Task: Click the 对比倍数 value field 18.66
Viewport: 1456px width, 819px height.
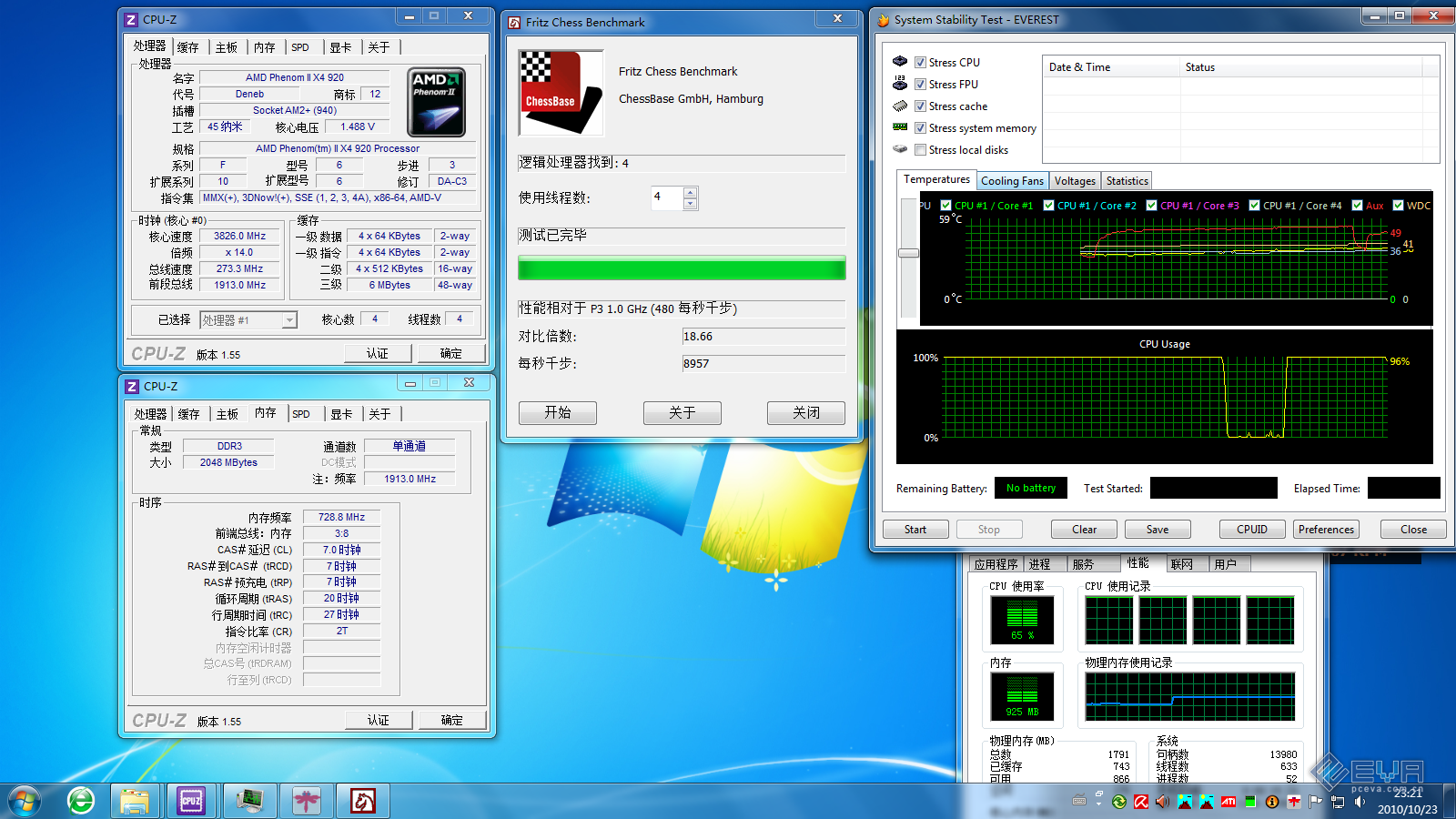Action: pos(763,336)
